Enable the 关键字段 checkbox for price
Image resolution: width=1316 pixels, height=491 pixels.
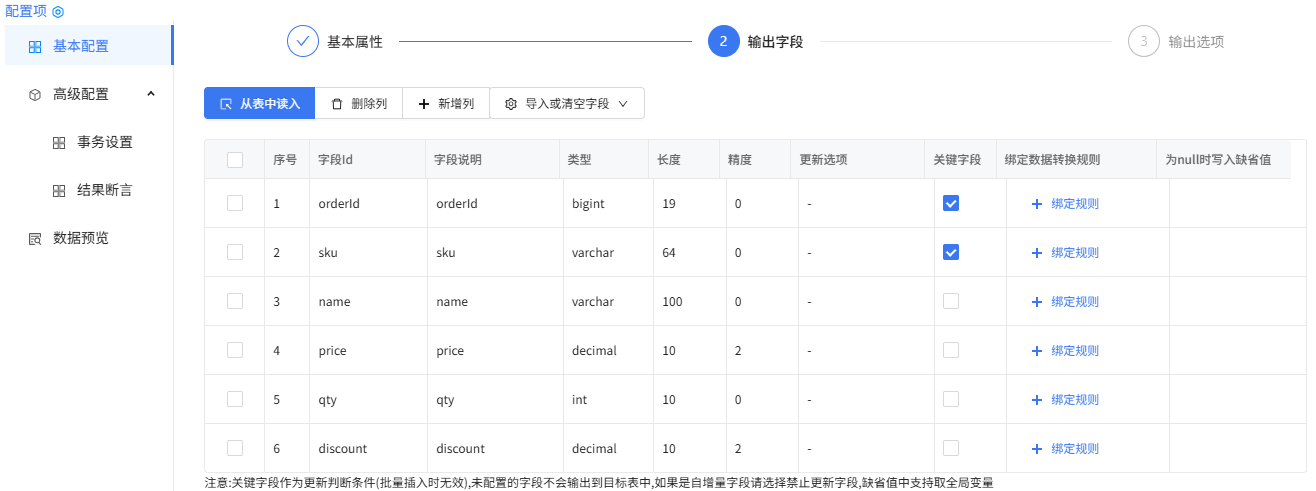[x=951, y=350]
